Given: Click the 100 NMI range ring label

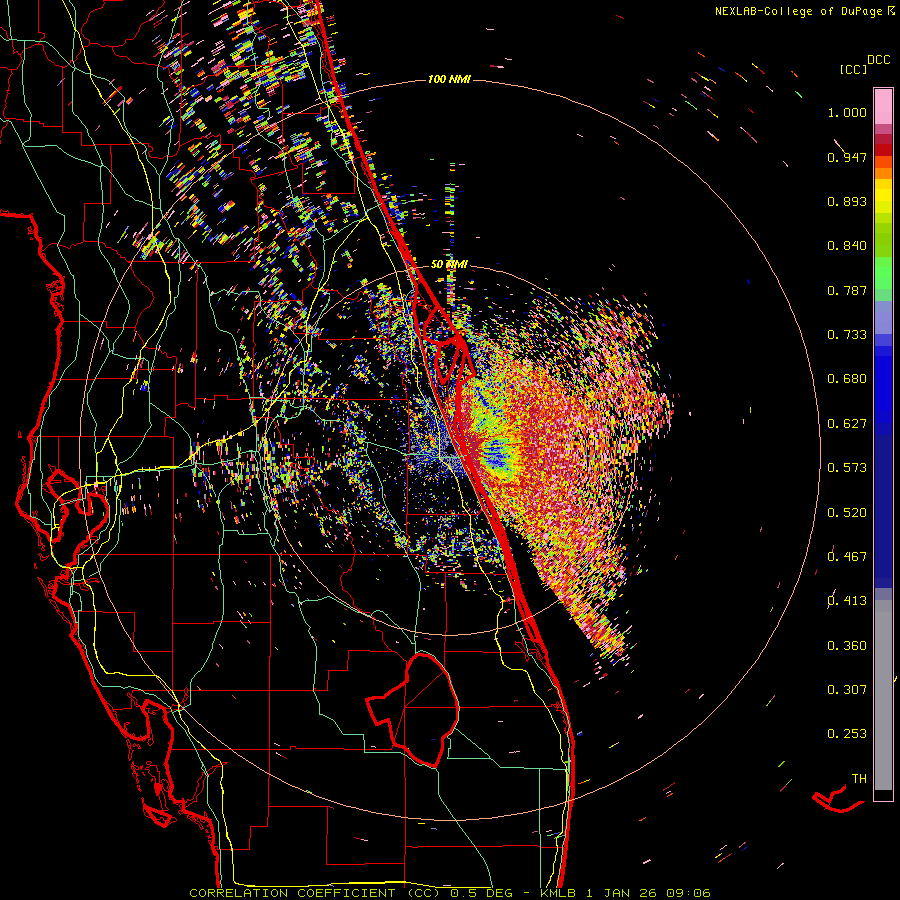Looking at the screenshot, I should pyautogui.click(x=449, y=79).
